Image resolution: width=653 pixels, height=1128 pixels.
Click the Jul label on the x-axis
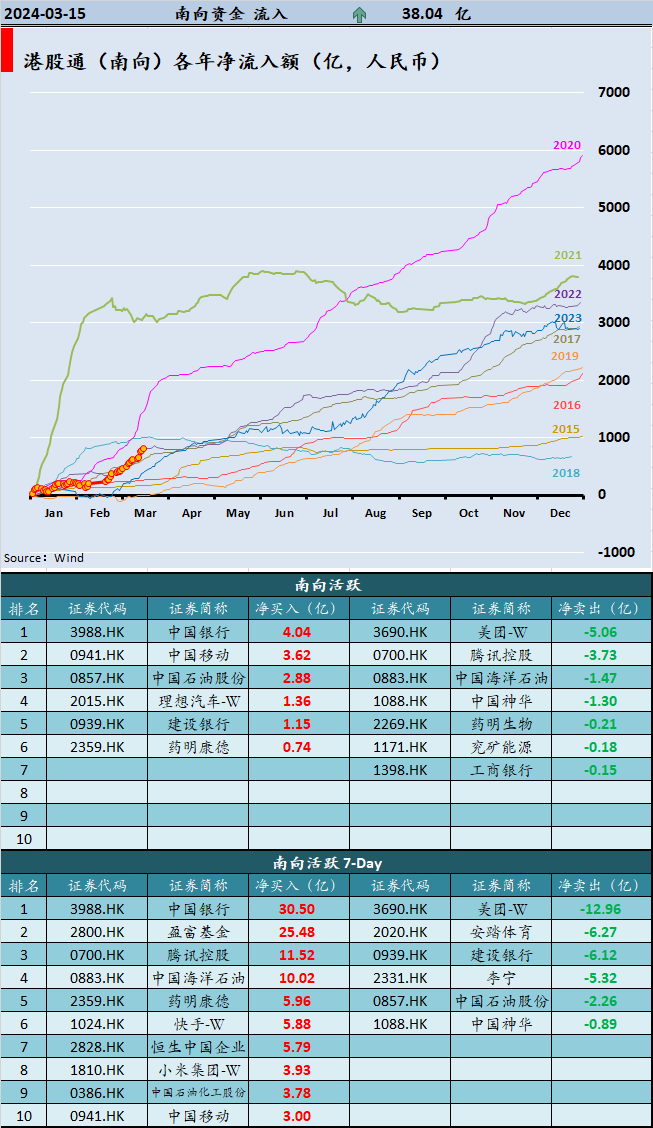point(330,513)
